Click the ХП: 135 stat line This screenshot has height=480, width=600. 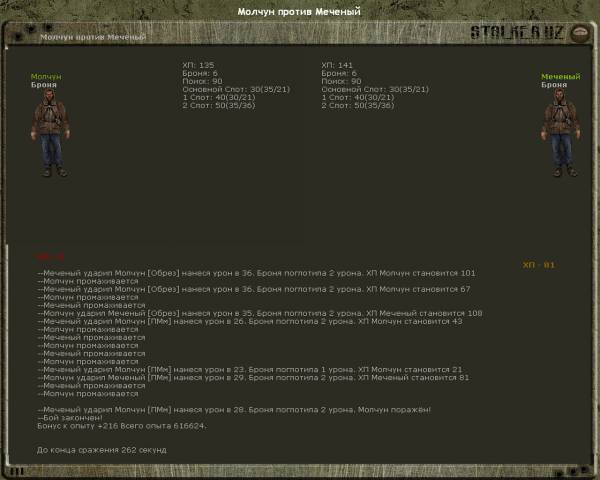click(197, 65)
